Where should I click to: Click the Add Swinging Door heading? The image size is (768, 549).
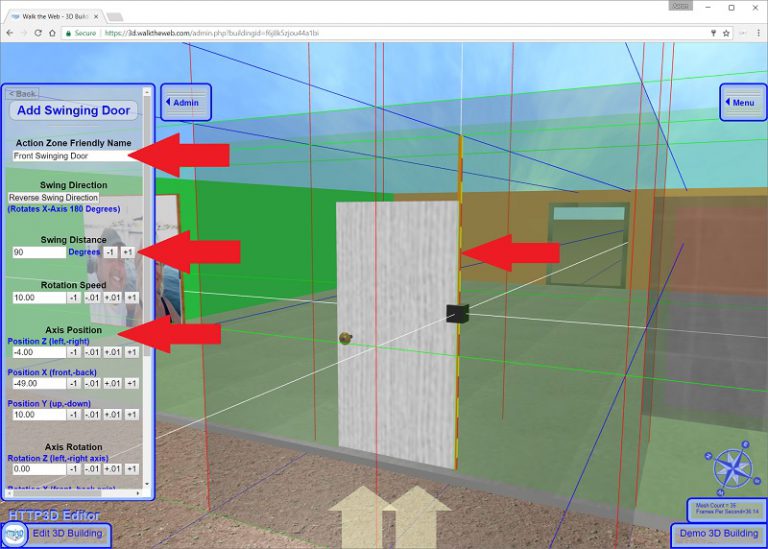[73, 110]
